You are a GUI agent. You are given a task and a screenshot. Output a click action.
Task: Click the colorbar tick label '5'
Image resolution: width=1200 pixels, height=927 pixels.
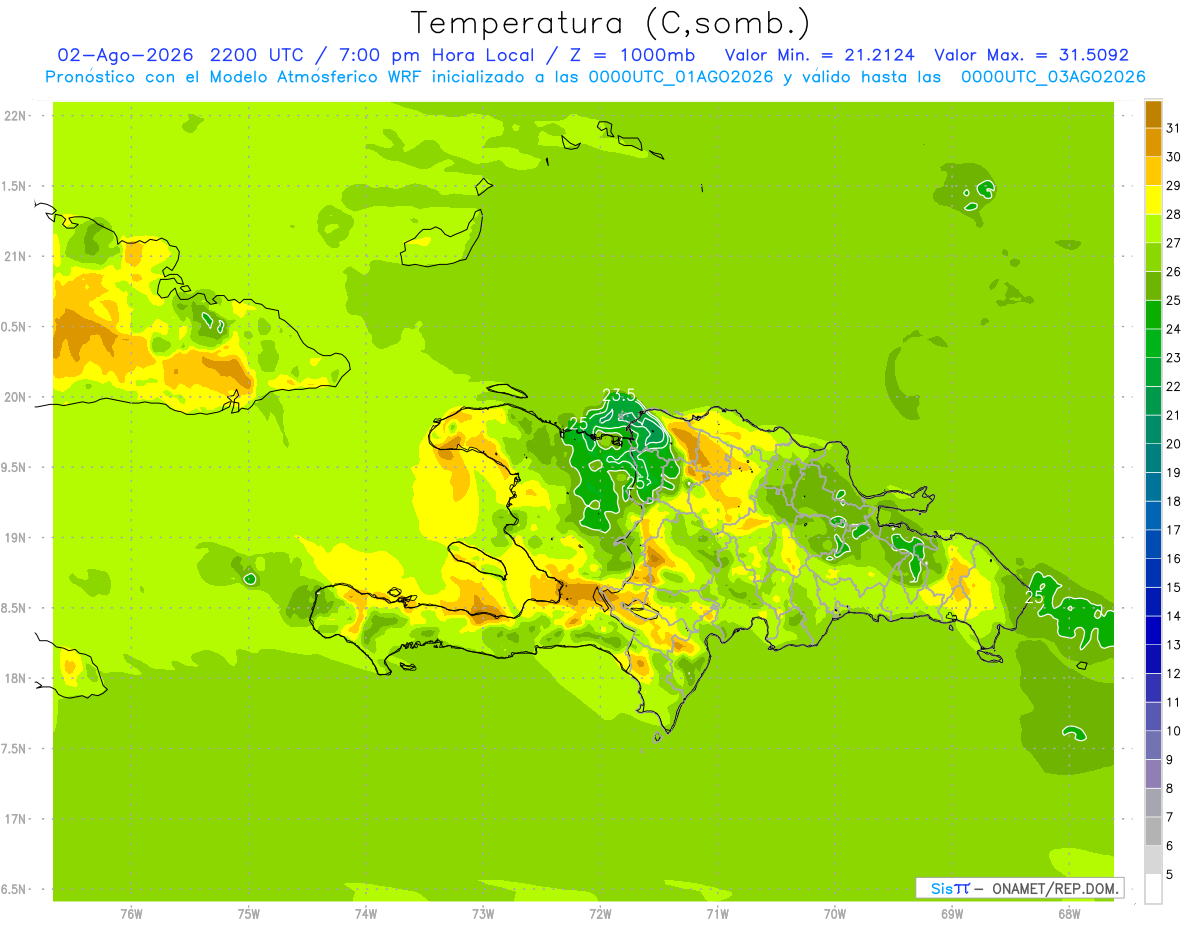1170,874
